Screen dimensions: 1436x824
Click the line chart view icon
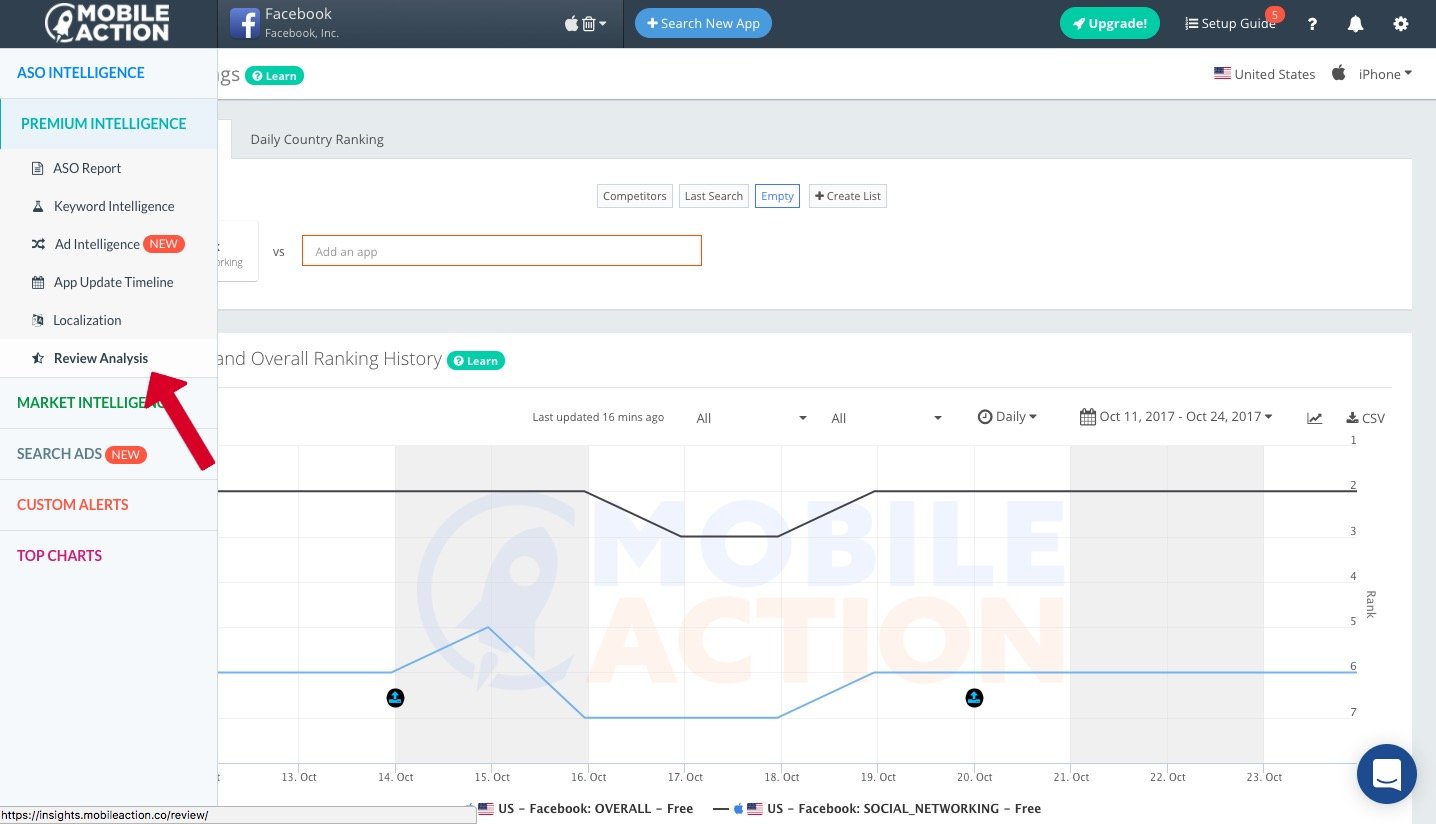pyautogui.click(x=1315, y=418)
